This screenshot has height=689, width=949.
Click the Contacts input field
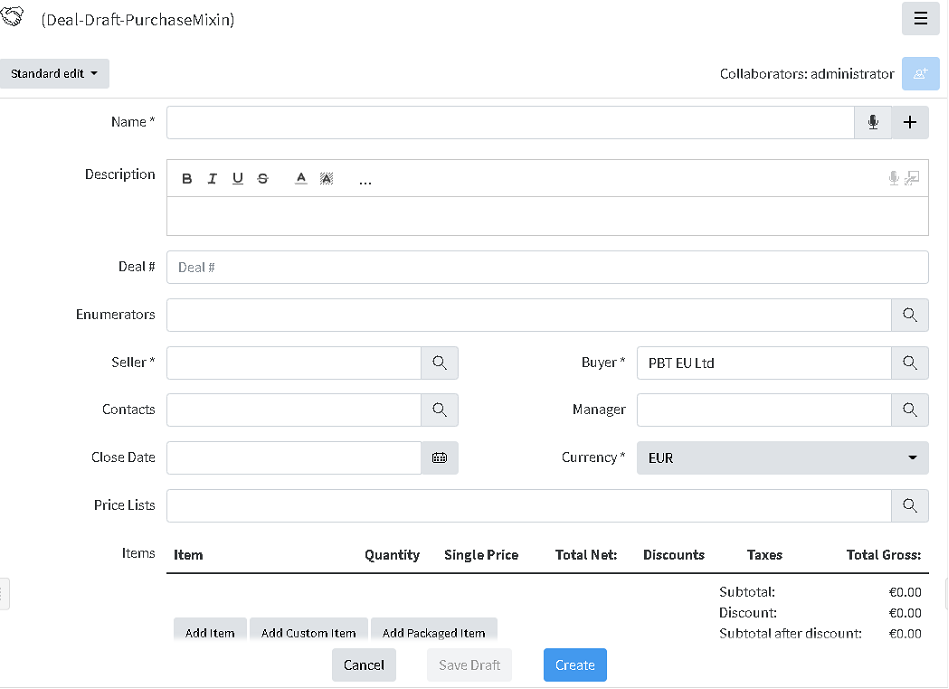coord(294,410)
